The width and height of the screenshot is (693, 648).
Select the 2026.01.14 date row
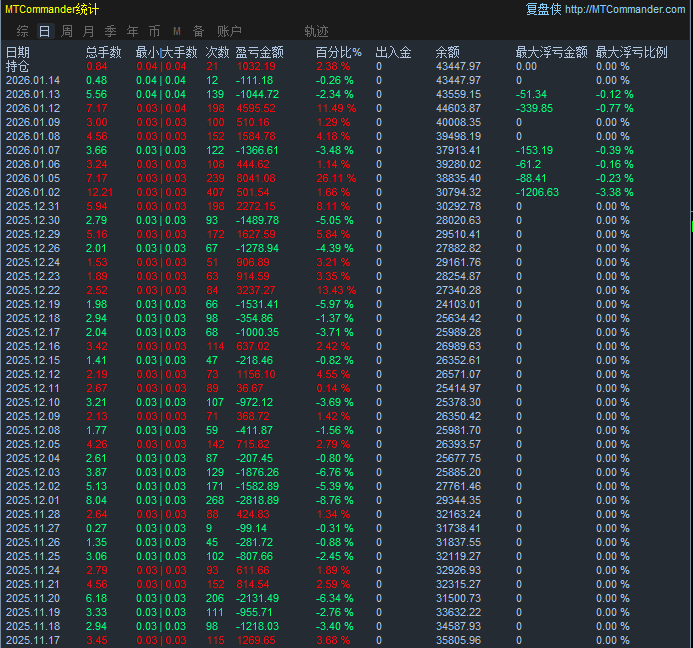point(33,80)
